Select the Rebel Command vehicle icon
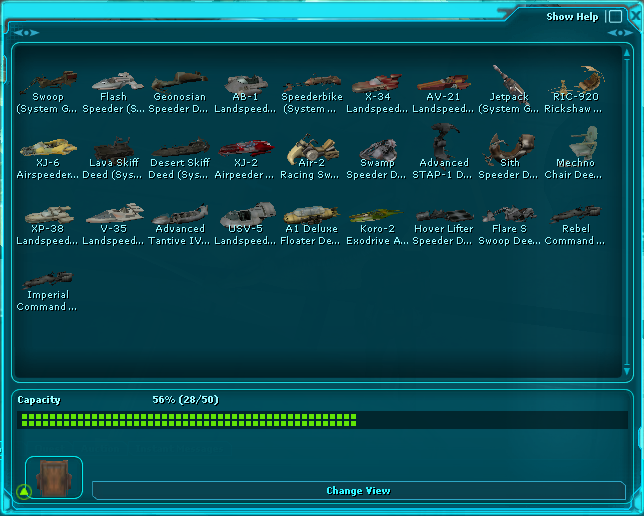The image size is (644, 516). tap(576, 214)
